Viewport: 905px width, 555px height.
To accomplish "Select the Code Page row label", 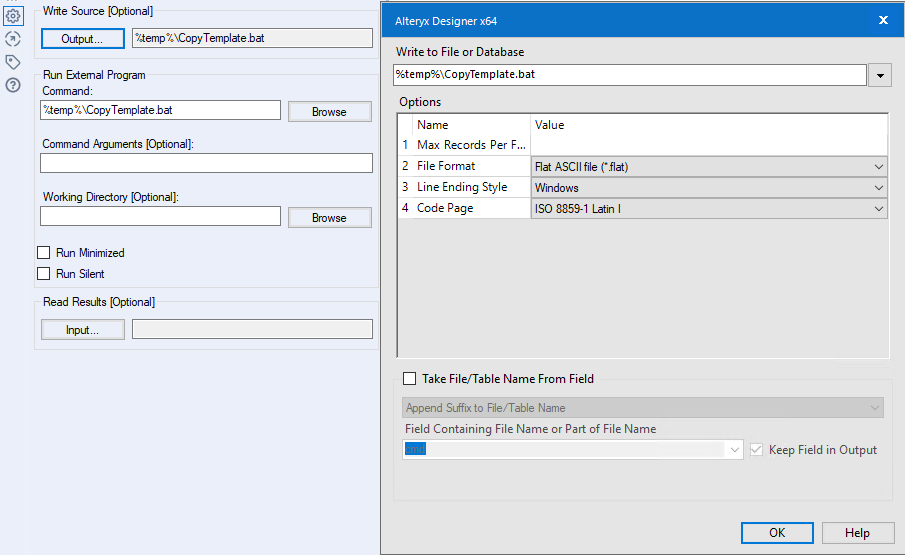I will pos(445,208).
